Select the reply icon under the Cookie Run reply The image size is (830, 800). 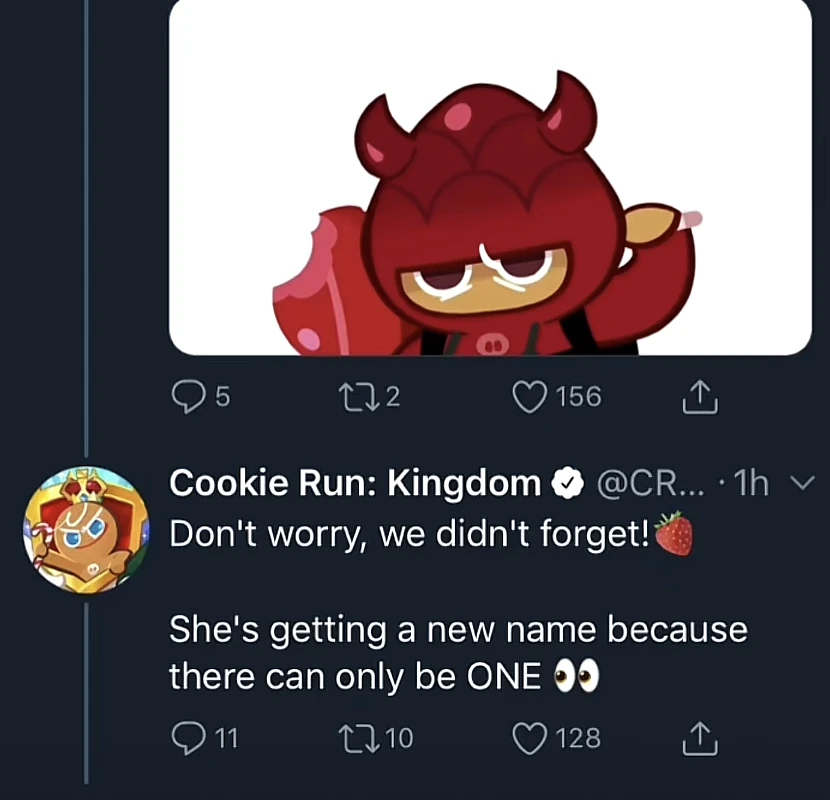click(190, 737)
